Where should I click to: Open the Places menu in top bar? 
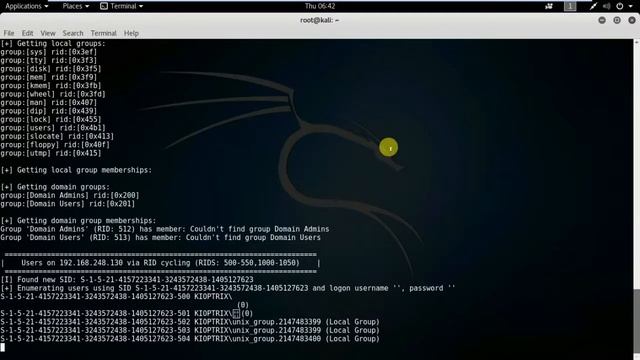(x=76, y=6)
